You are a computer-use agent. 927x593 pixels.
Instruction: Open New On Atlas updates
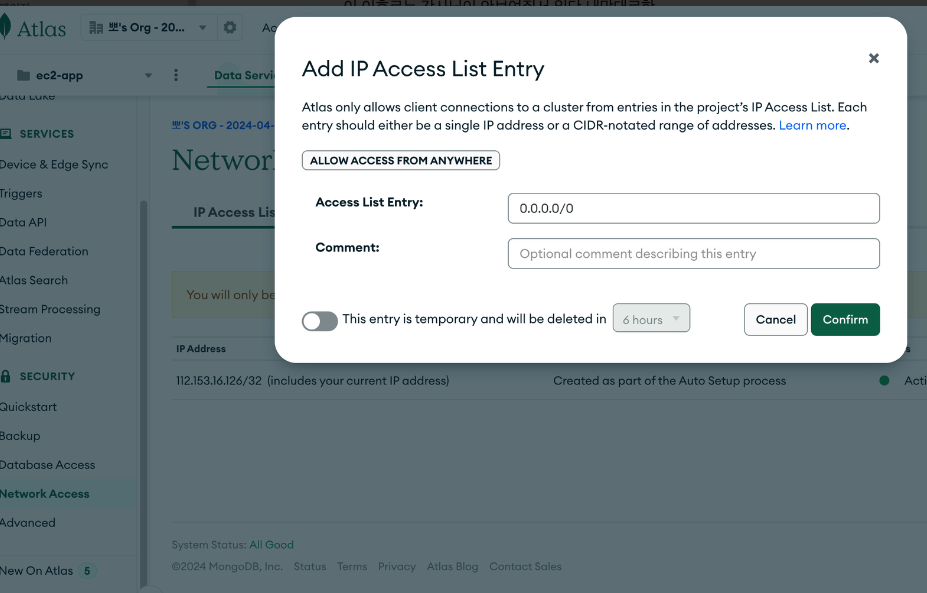[36, 571]
